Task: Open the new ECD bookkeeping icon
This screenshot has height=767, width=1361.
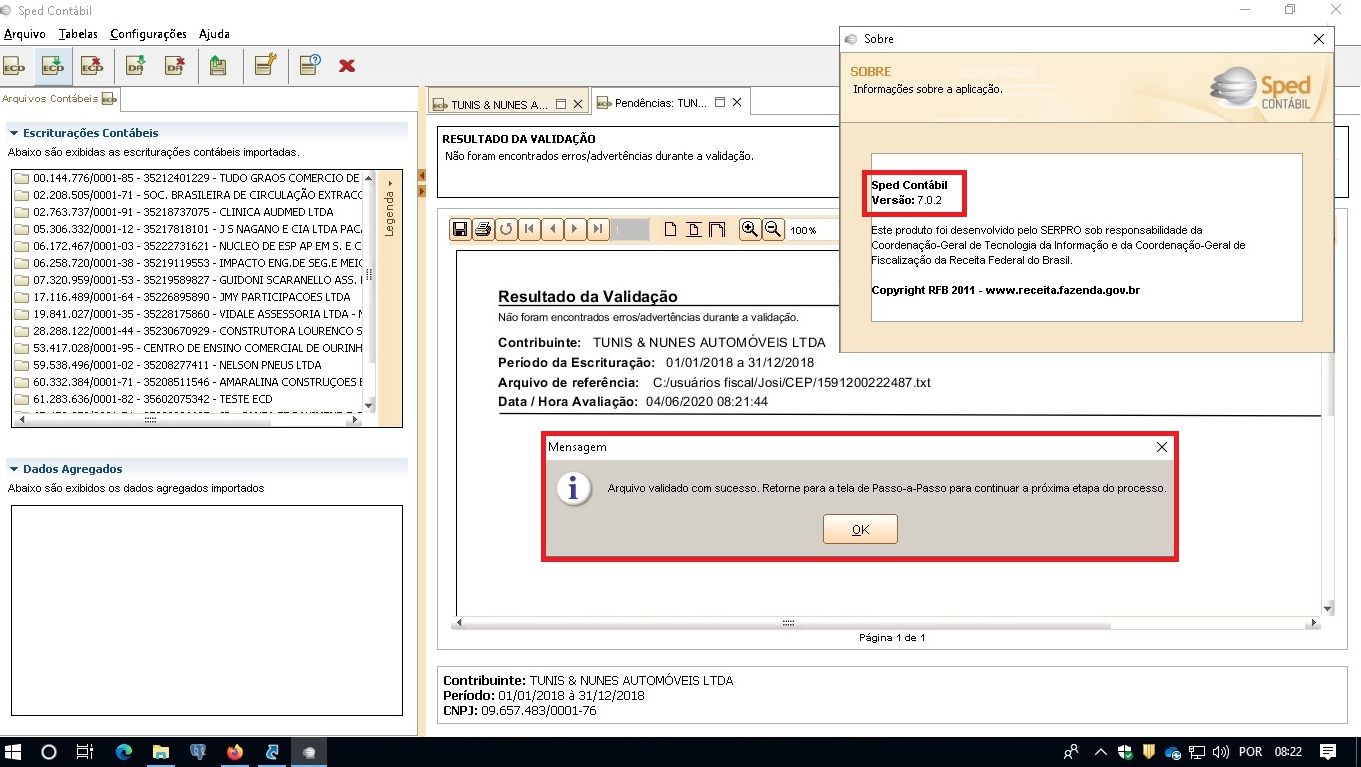Action: click(x=14, y=66)
